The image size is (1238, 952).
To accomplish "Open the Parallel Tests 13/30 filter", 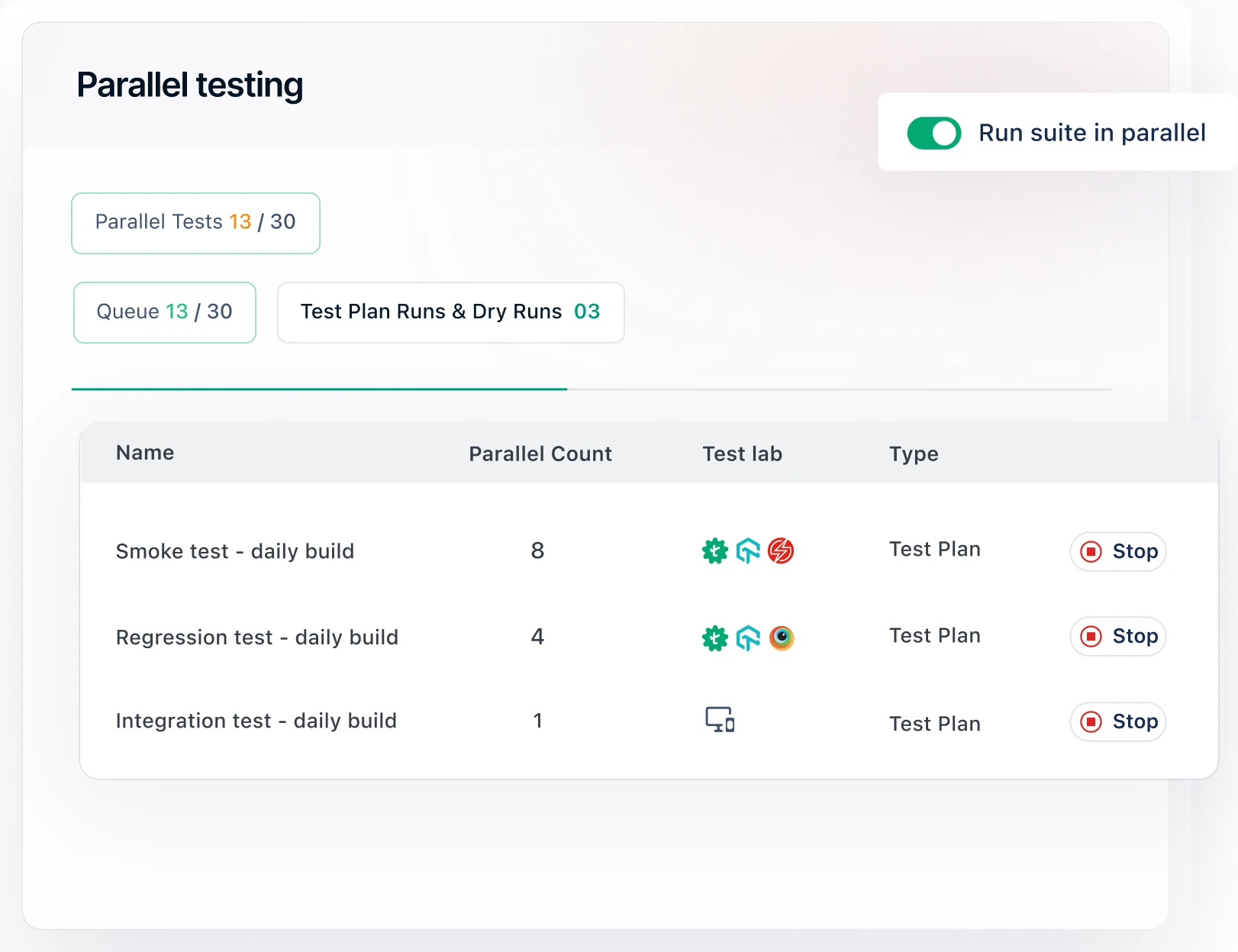I will 195,223.
